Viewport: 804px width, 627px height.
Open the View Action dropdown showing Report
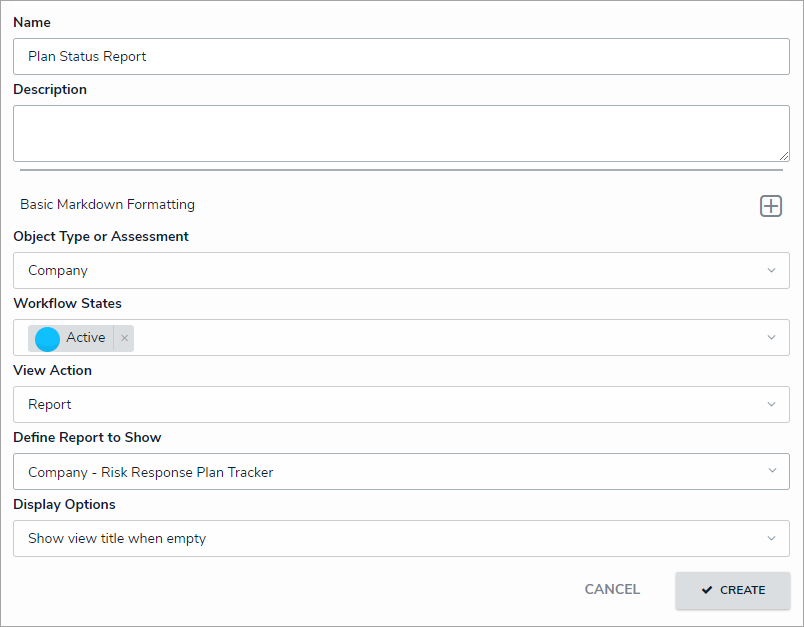(x=390, y=405)
